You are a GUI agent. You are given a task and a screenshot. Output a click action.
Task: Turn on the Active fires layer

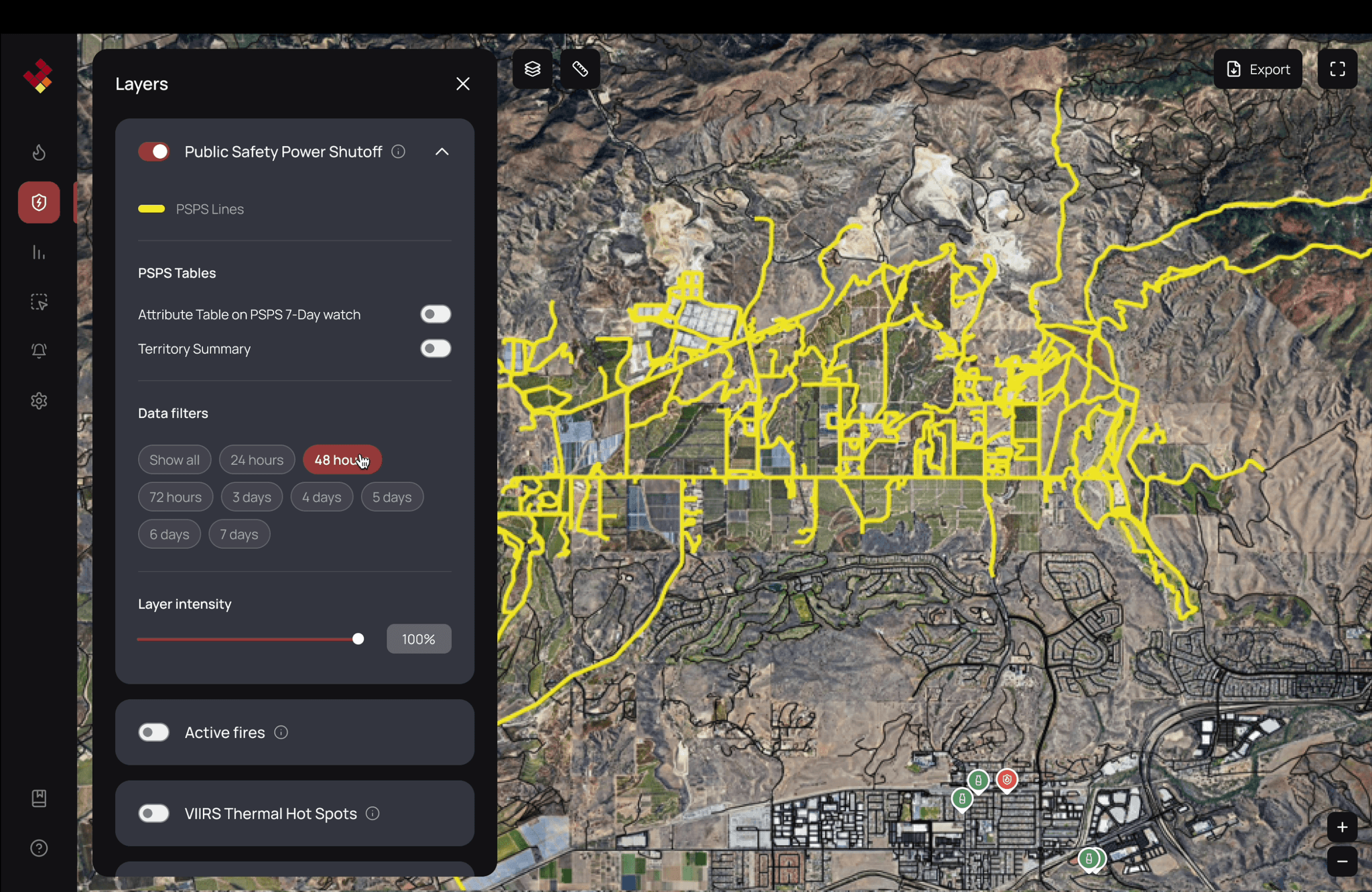[x=153, y=733]
